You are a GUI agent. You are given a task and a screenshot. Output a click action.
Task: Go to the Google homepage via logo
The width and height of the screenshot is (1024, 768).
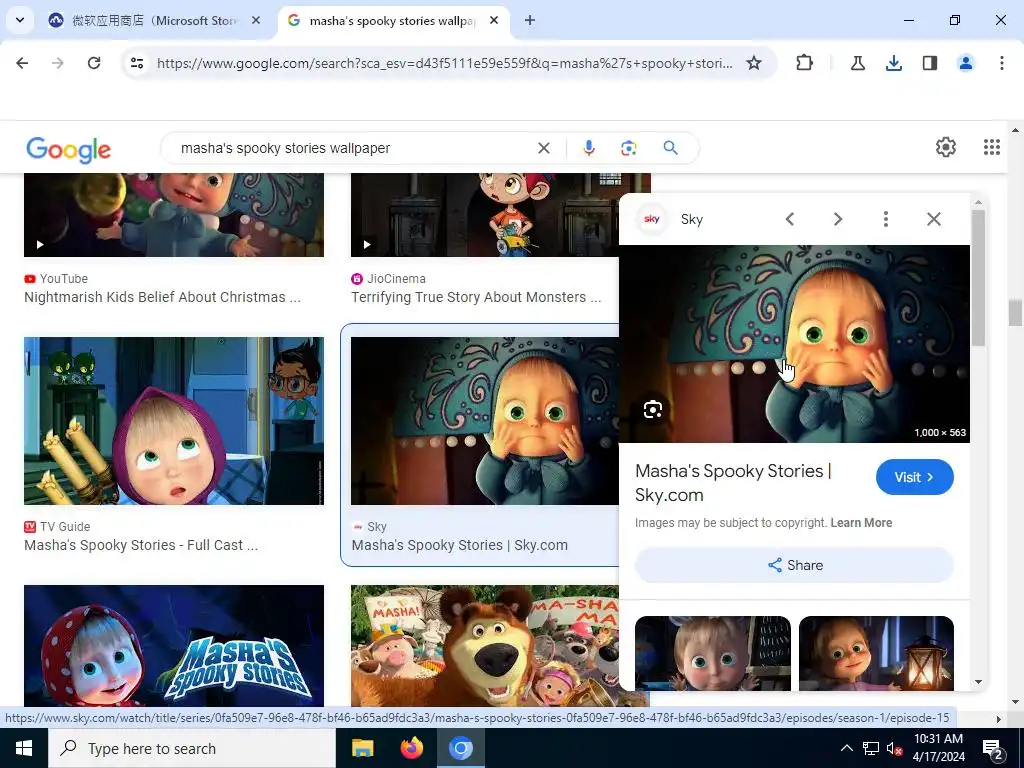point(69,150)
